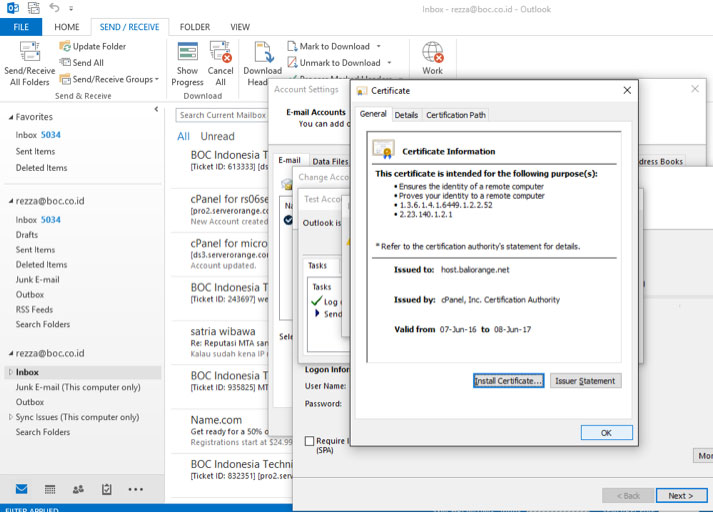Image resolution: width=713 pixels, height=513 pixels.
Task: Open the Inbox 5034 under Favorites
Action: tap(38, 135)
